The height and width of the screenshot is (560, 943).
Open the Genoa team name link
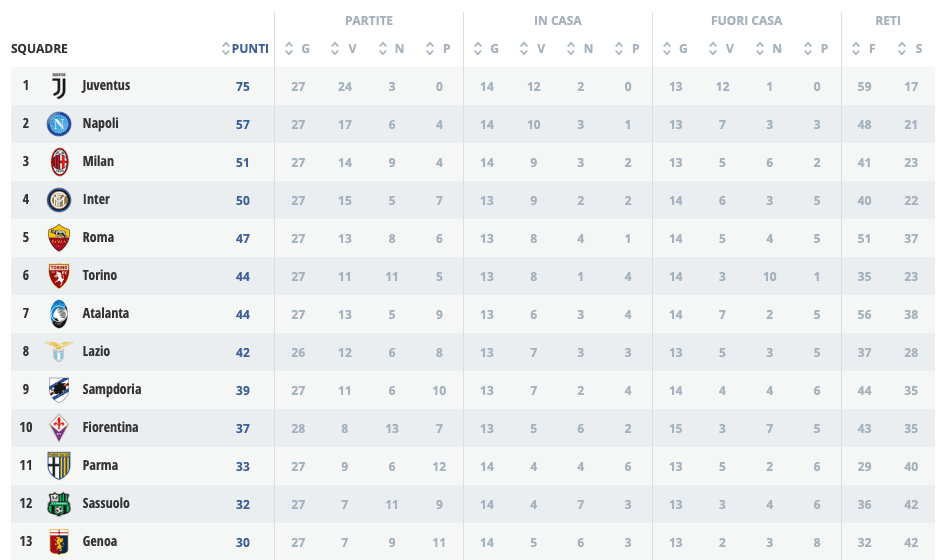click(100, 542)
